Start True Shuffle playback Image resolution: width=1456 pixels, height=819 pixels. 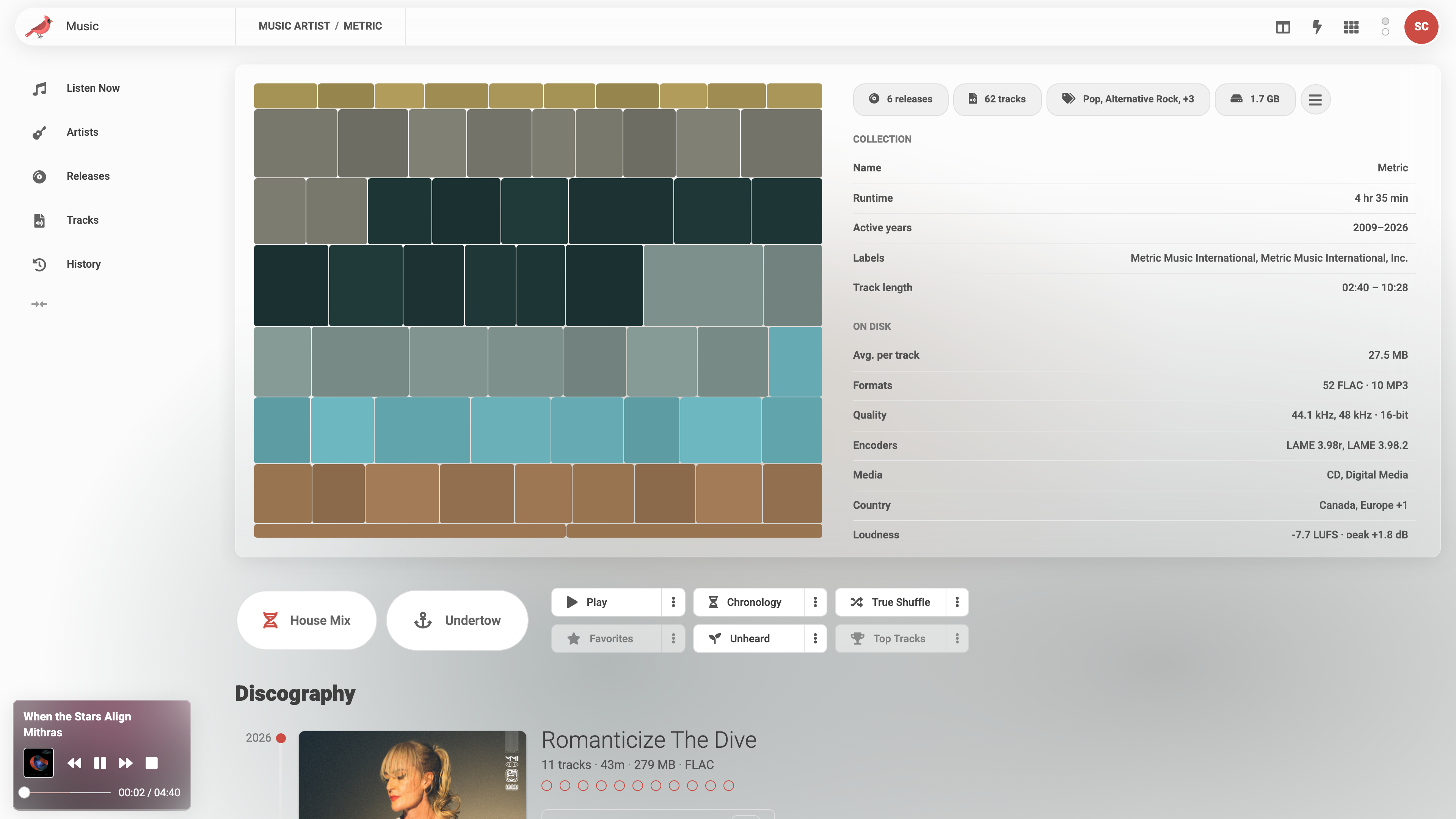coord(890,602)
